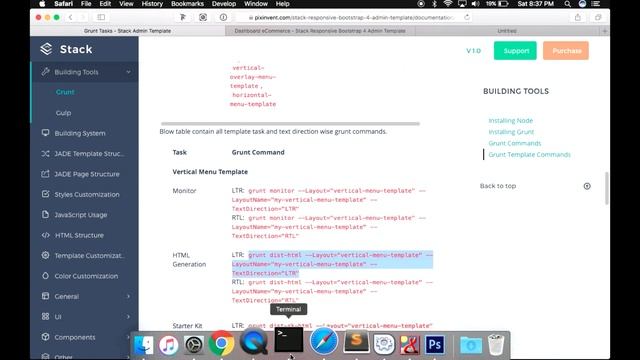This screenshot has width=640, height=360.
Task: Click General section layout icon
Action: (x=45, y=296)
